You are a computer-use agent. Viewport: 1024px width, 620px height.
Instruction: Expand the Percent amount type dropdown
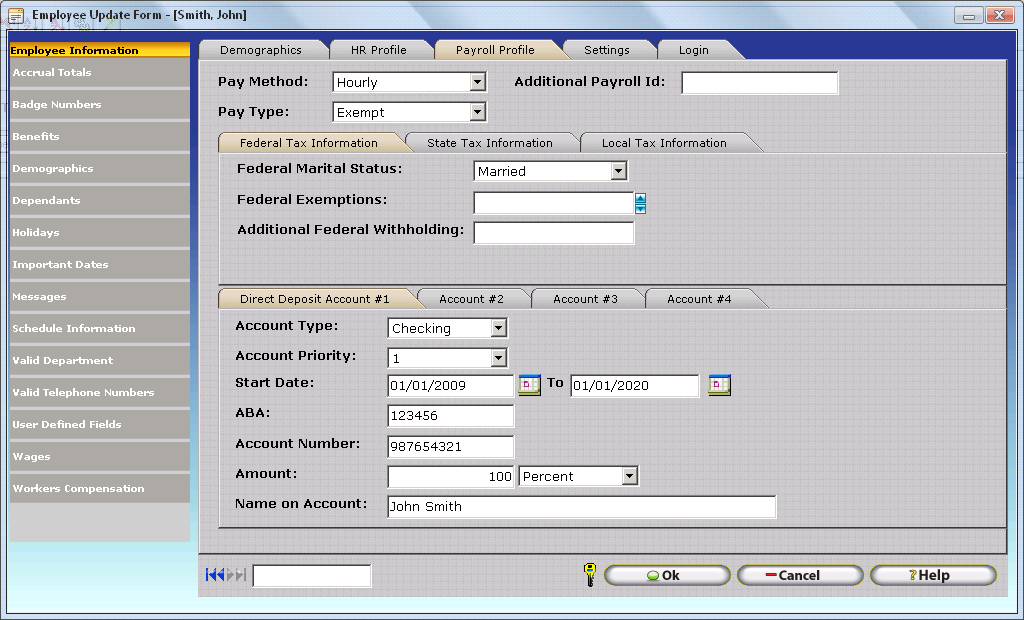pos(629,476)
